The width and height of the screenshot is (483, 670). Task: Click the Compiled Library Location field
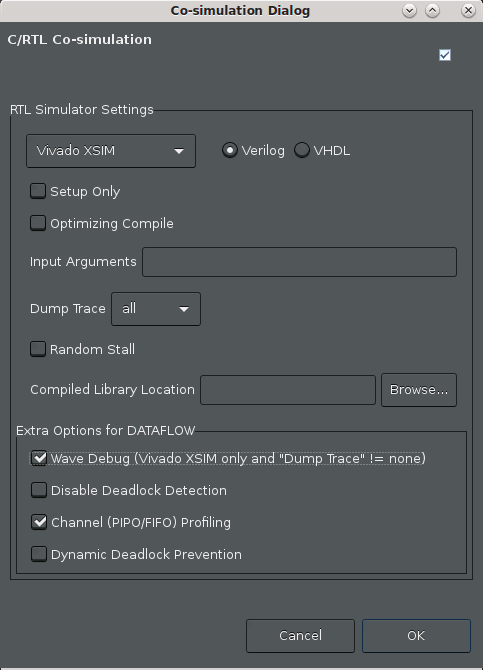(288, 390)
